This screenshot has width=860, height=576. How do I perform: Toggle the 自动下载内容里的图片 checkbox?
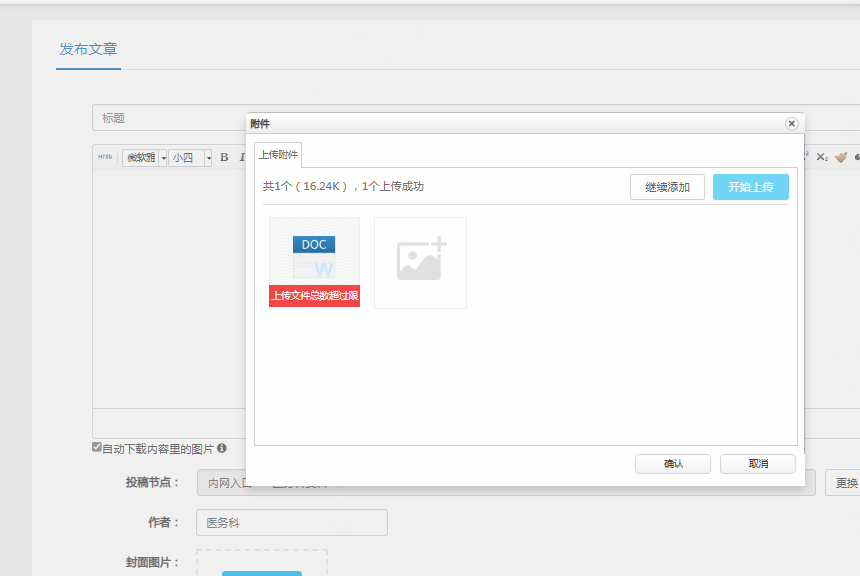click(97, 448)
